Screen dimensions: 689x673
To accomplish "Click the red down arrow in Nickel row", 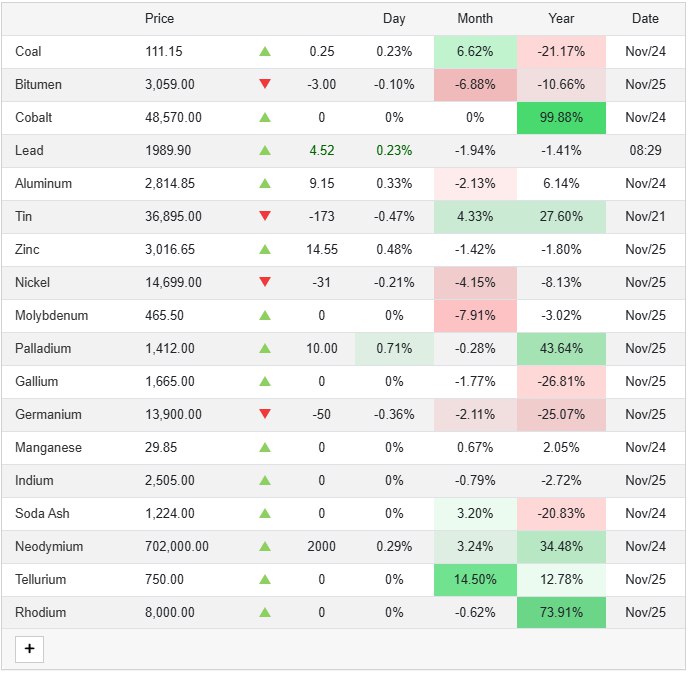I will pyautogui.click(x=265, y=282).
